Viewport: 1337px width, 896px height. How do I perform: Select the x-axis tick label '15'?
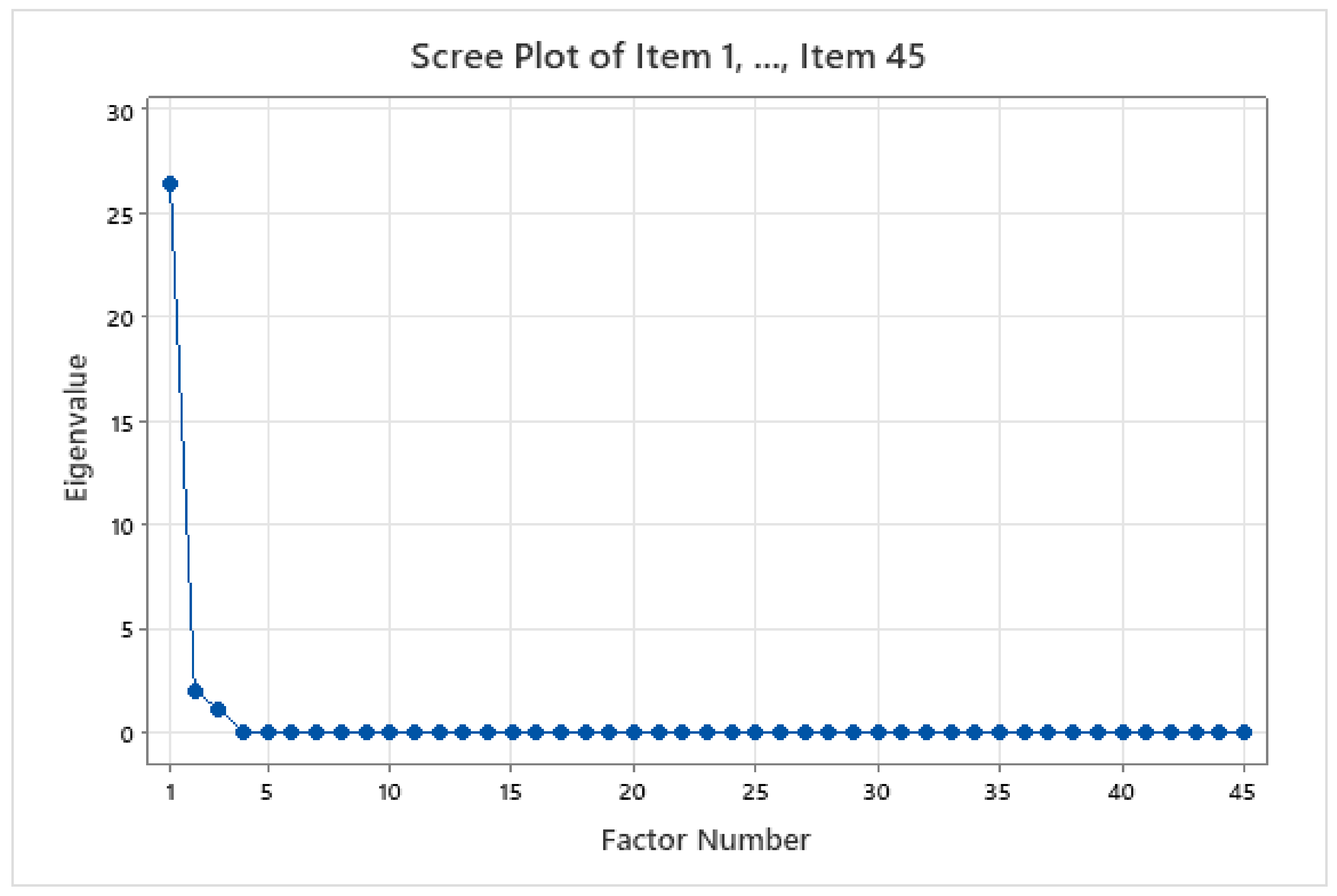[511, 792]
